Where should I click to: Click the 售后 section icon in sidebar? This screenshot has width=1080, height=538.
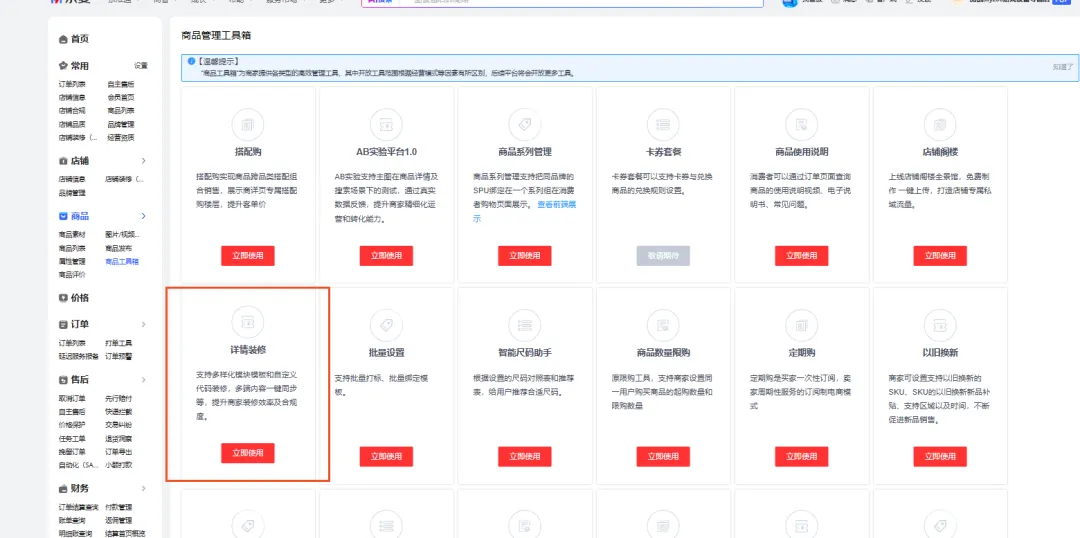tap(63, 380)
